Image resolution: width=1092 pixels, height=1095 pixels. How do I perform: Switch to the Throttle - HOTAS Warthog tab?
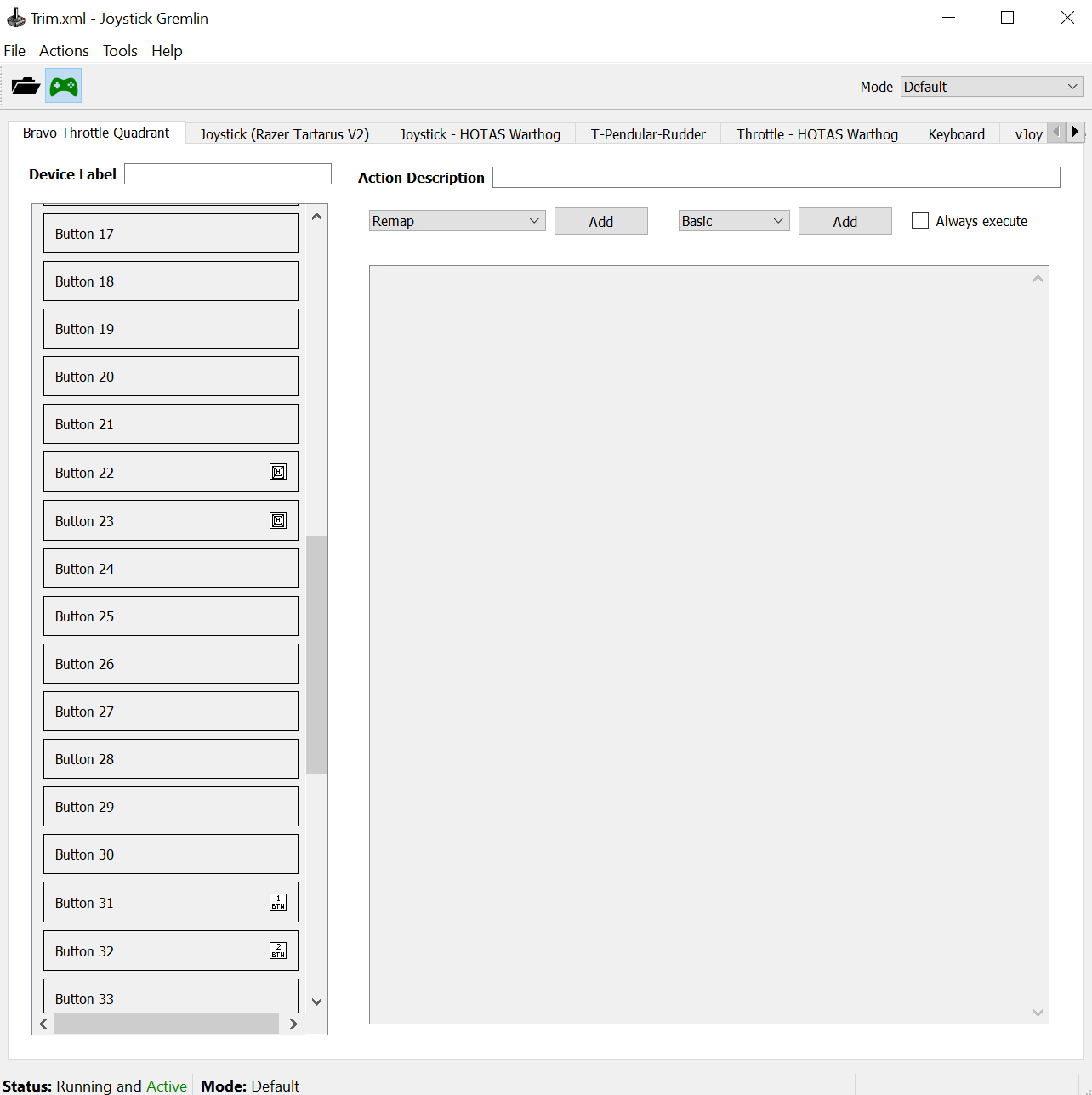(x=817, y=134)
